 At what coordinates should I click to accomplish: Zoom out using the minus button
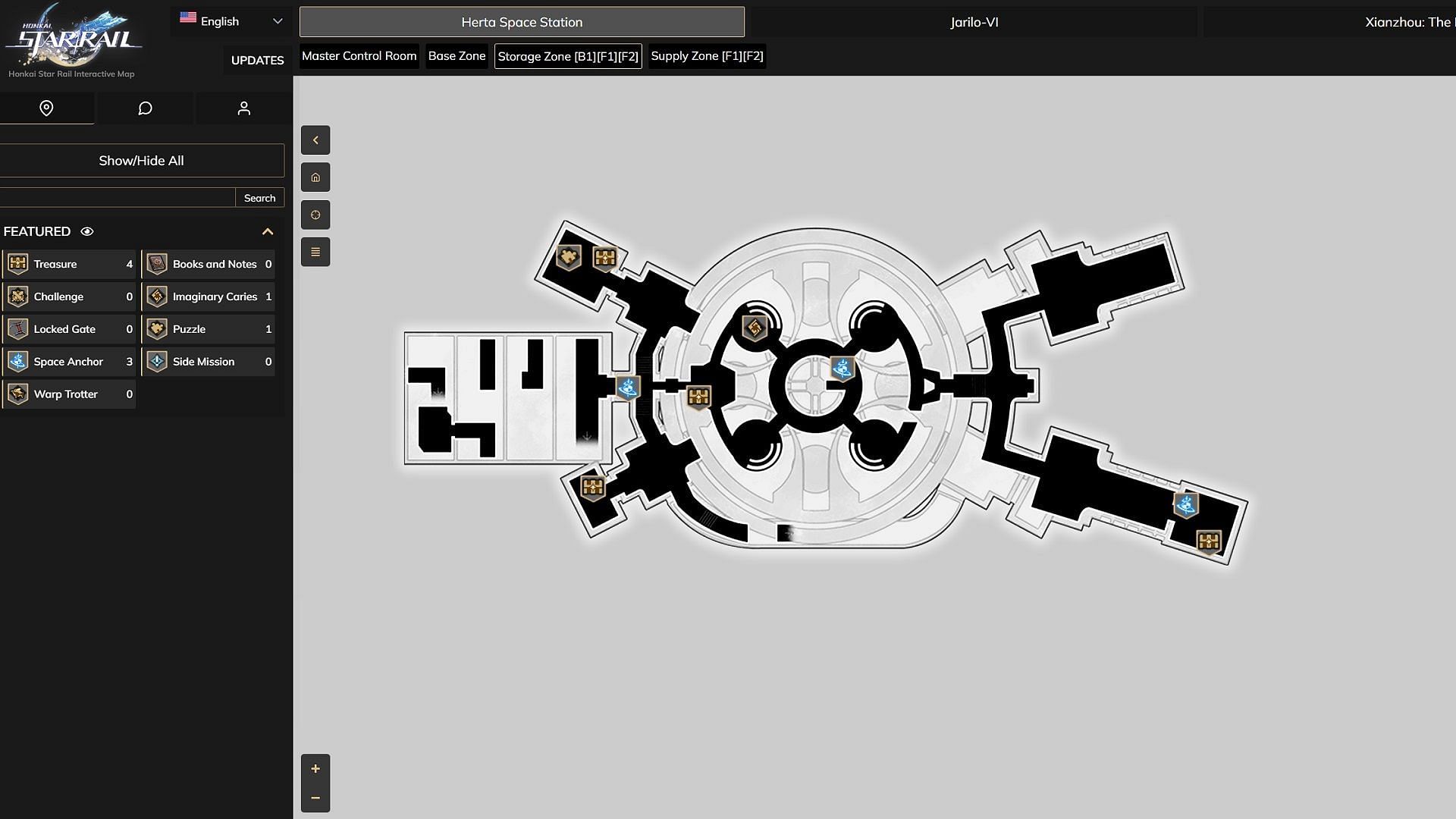315,797
